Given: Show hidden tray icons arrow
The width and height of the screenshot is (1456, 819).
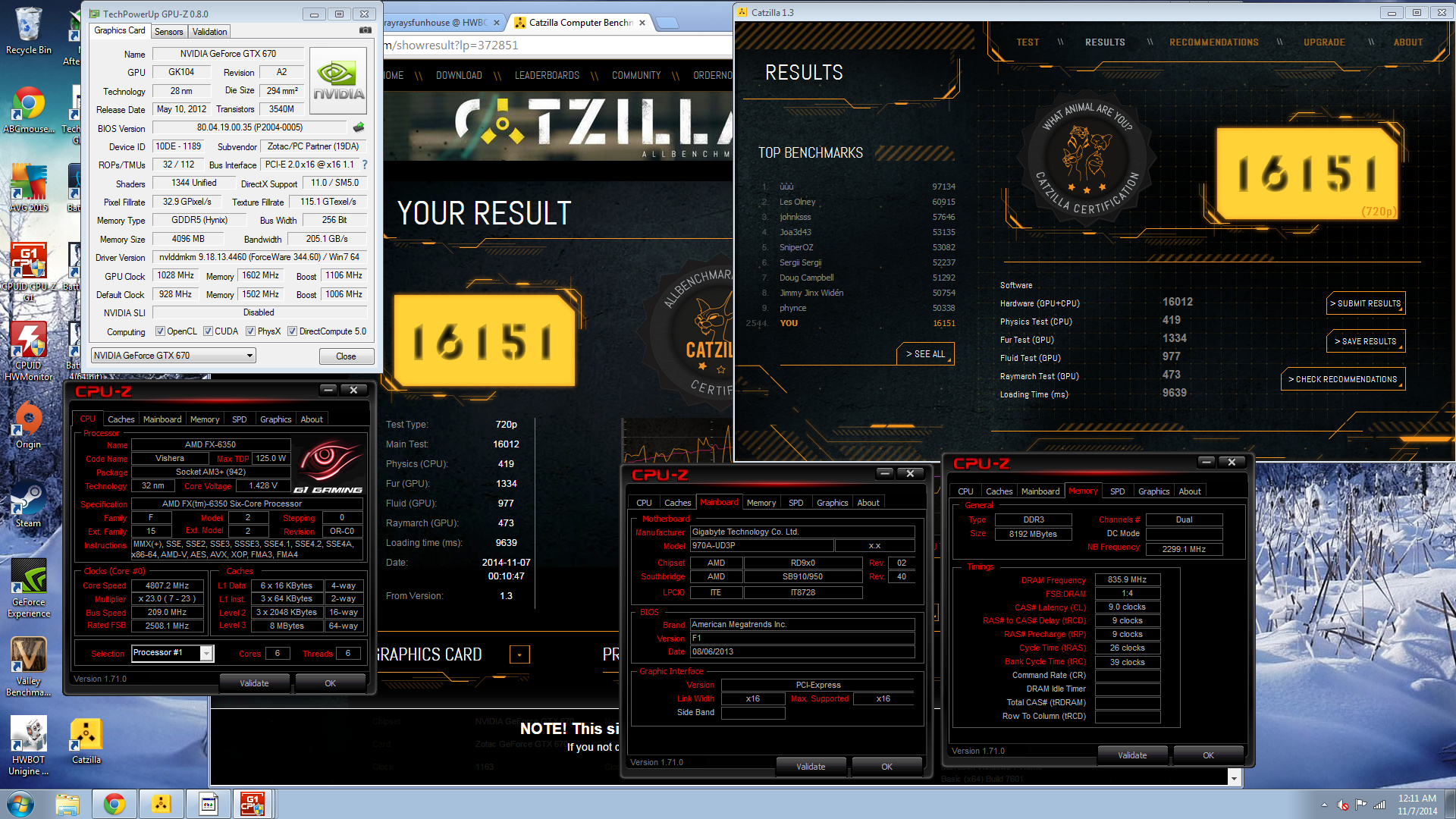Looking at the screenshot, I should [1324, 805].
